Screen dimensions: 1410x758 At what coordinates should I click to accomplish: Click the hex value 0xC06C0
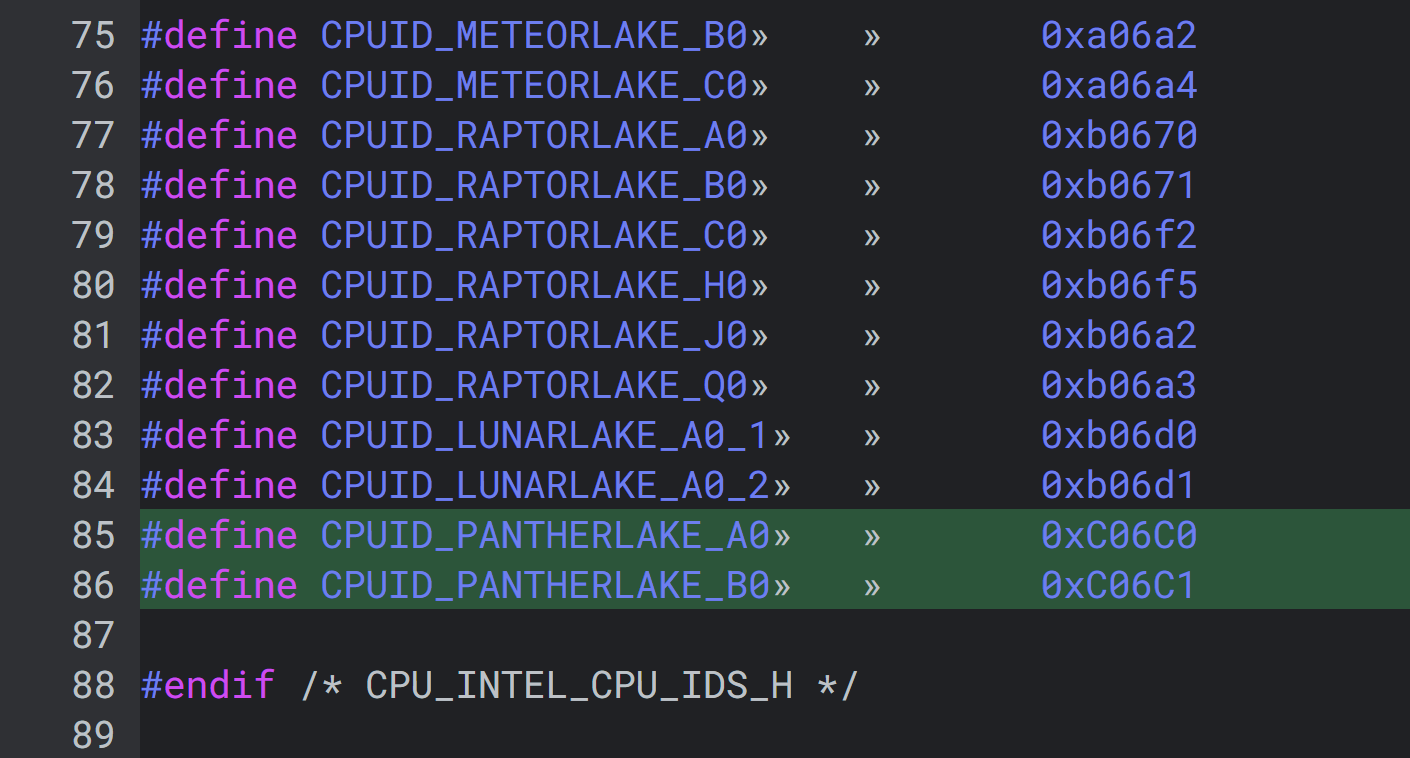coord(1118,536)
